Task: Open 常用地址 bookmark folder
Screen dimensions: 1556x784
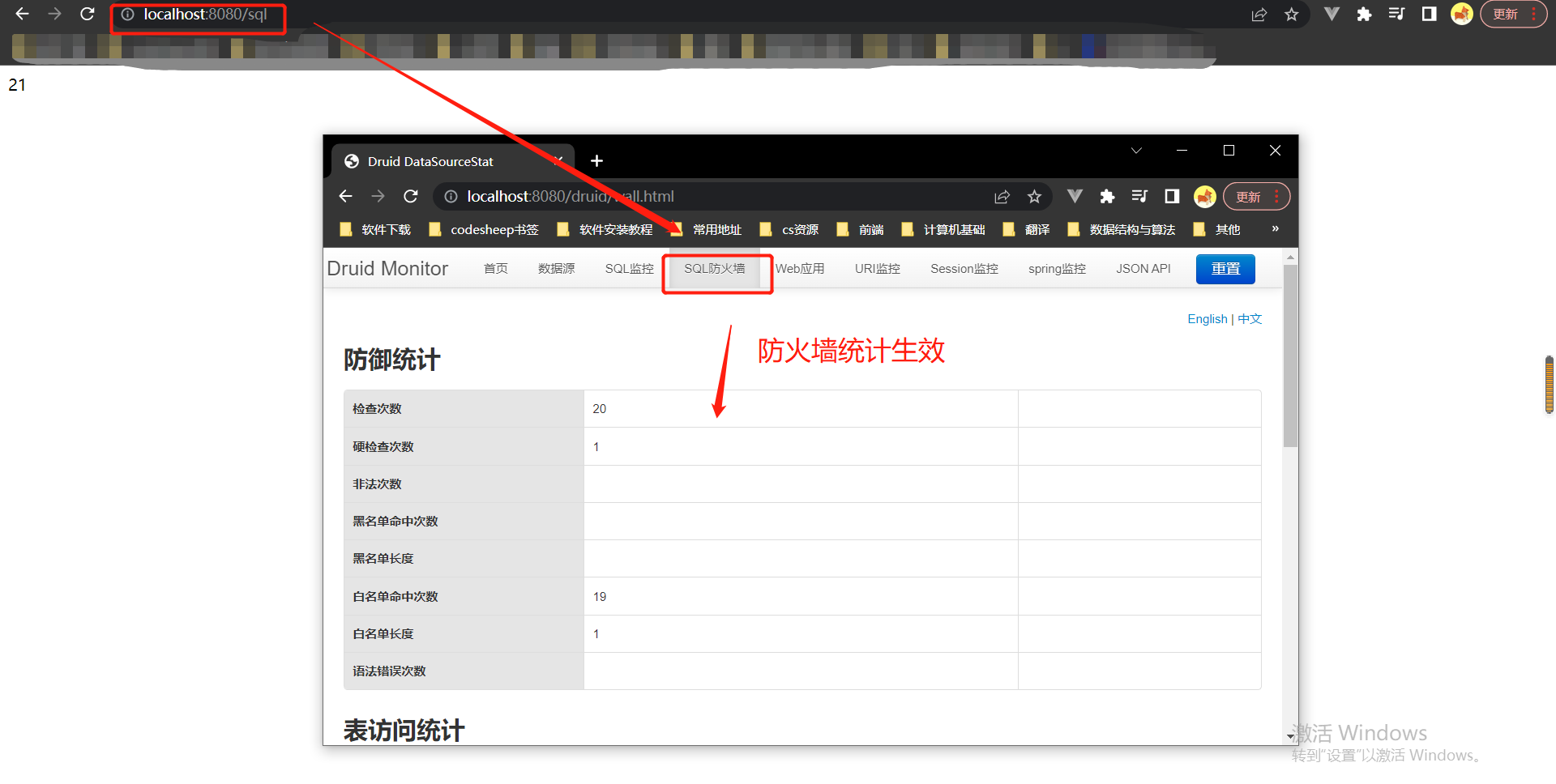Action: [x=706, y=230]
